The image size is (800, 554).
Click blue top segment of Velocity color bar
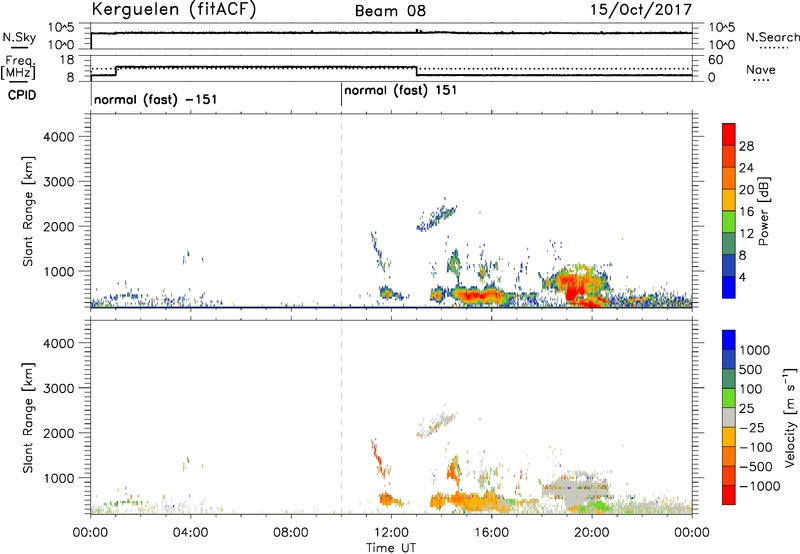[729, 340]
